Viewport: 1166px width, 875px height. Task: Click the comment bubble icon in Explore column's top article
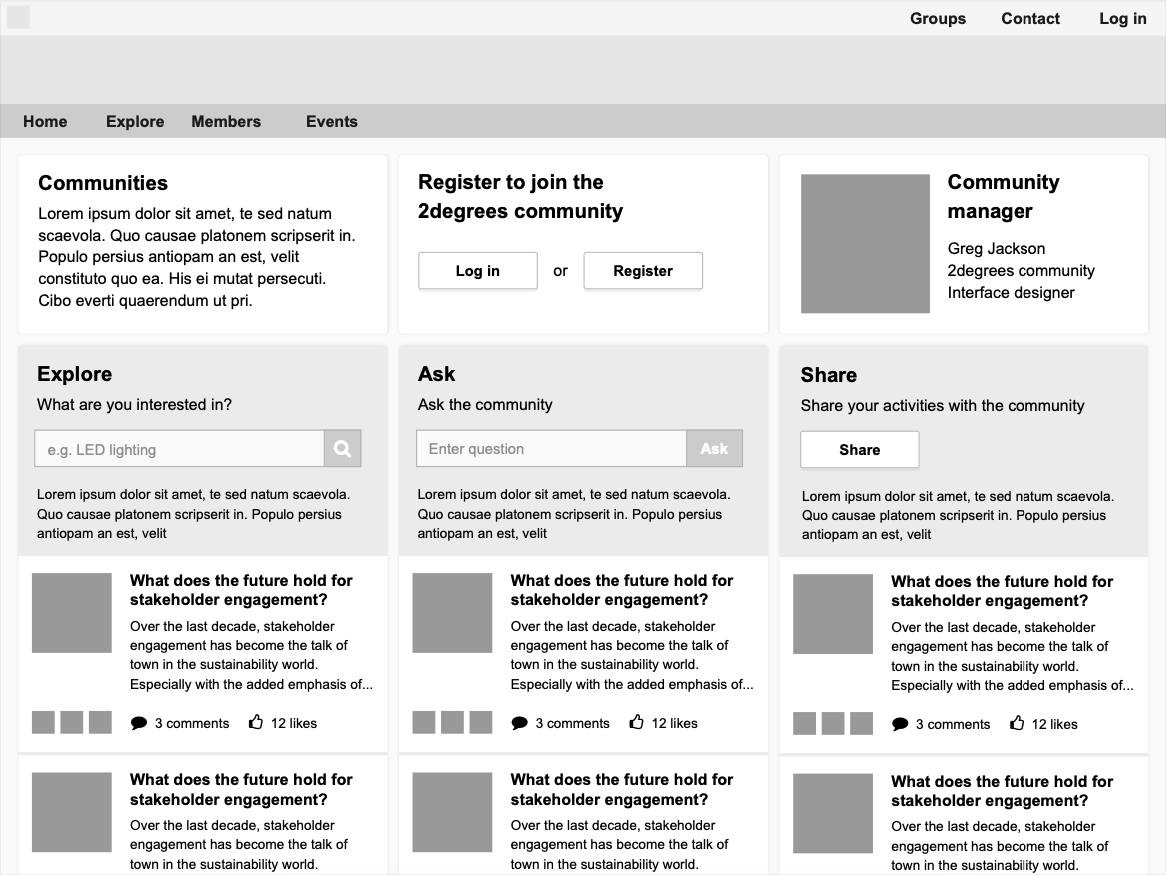click(x=138, y=723)
